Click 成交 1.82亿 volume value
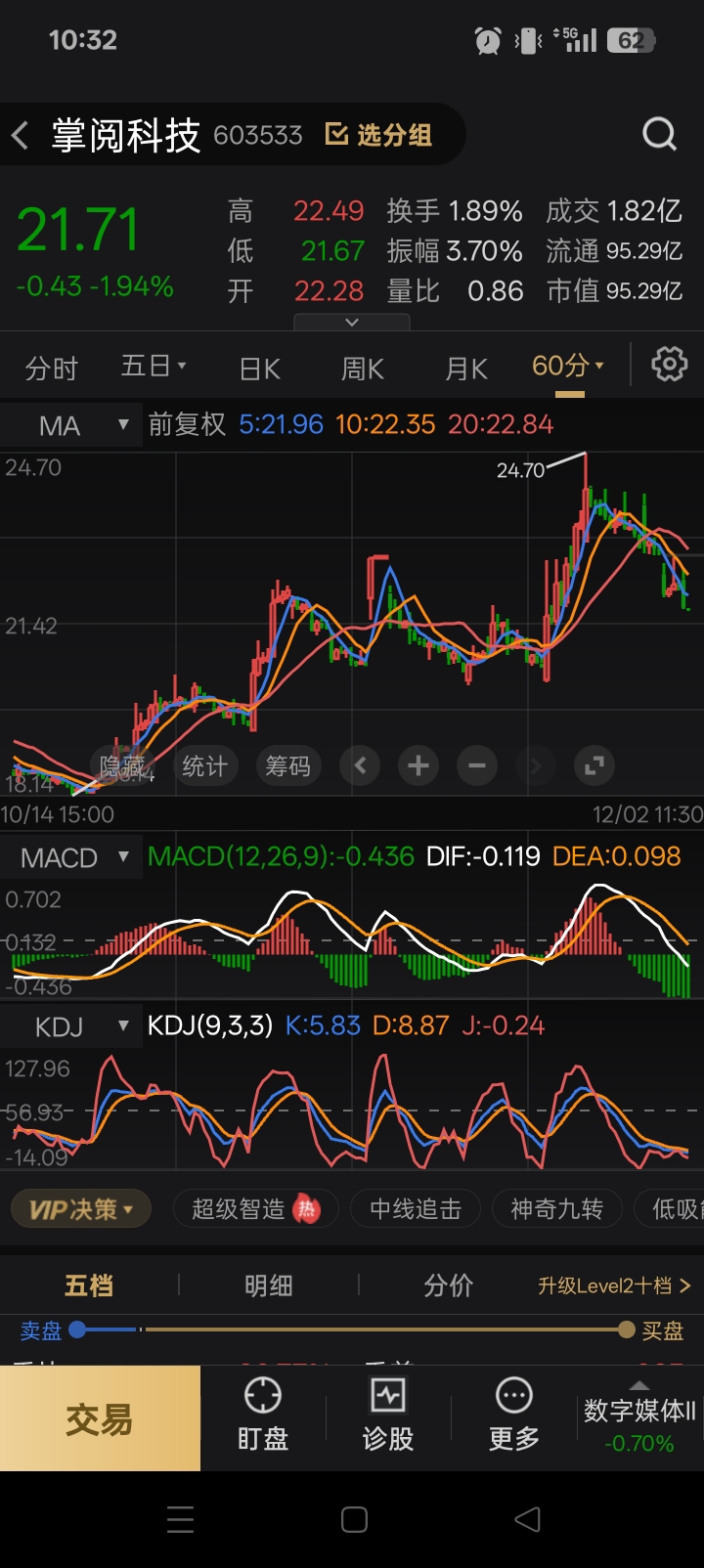This screenshot has width=704, height=1568. click(x=614, y=211)
